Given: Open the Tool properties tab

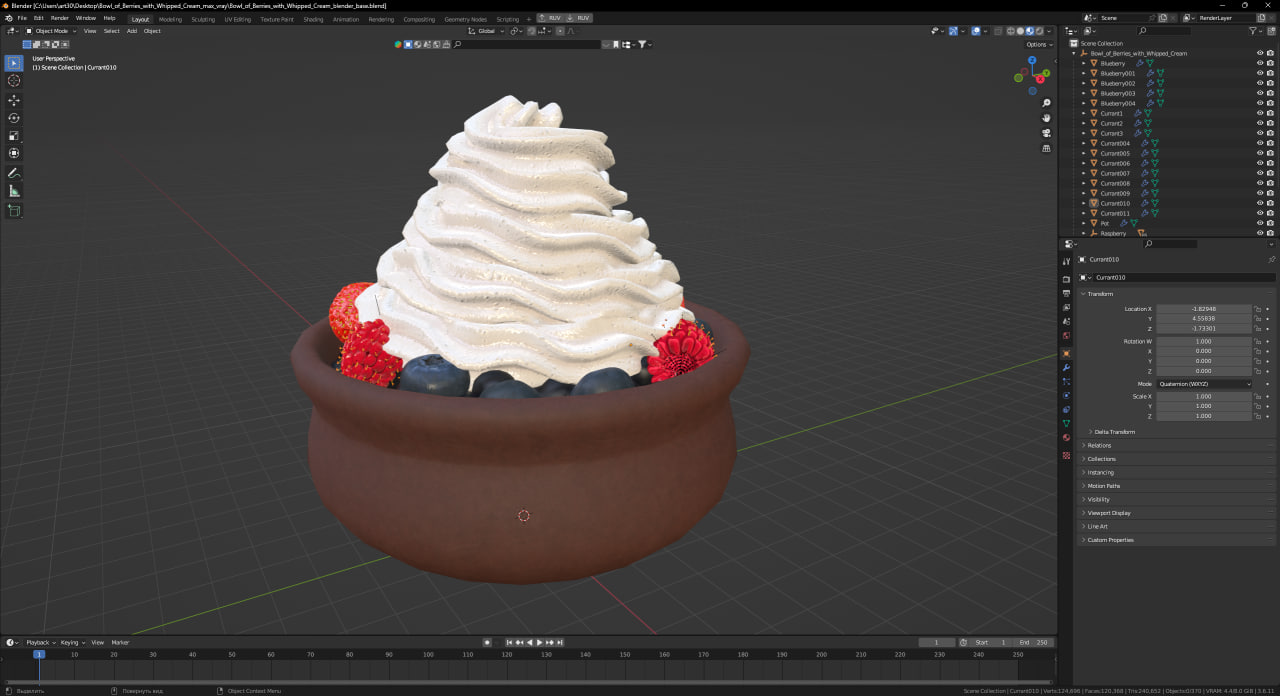Looking at the screenshot, I should tap(1066, 261).
